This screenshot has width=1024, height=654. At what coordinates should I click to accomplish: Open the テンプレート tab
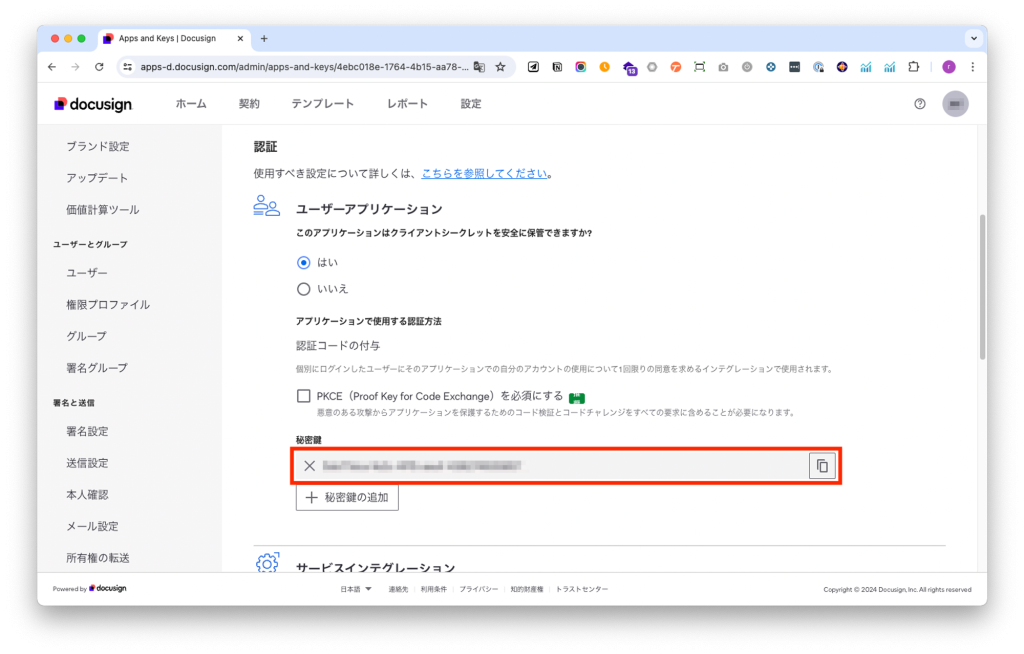point(322,104)
